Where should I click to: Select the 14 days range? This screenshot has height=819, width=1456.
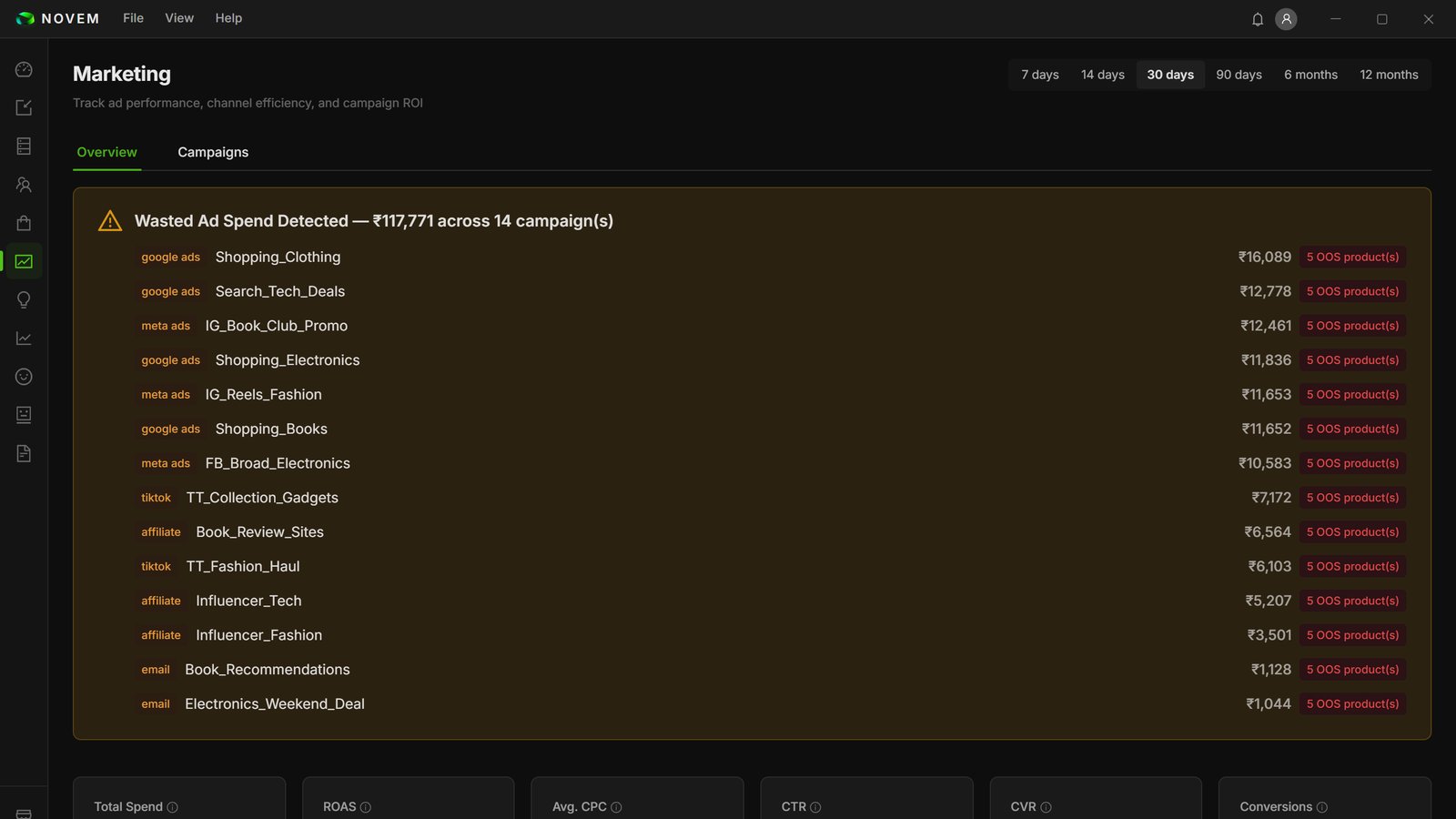[x=1103, y=75]
